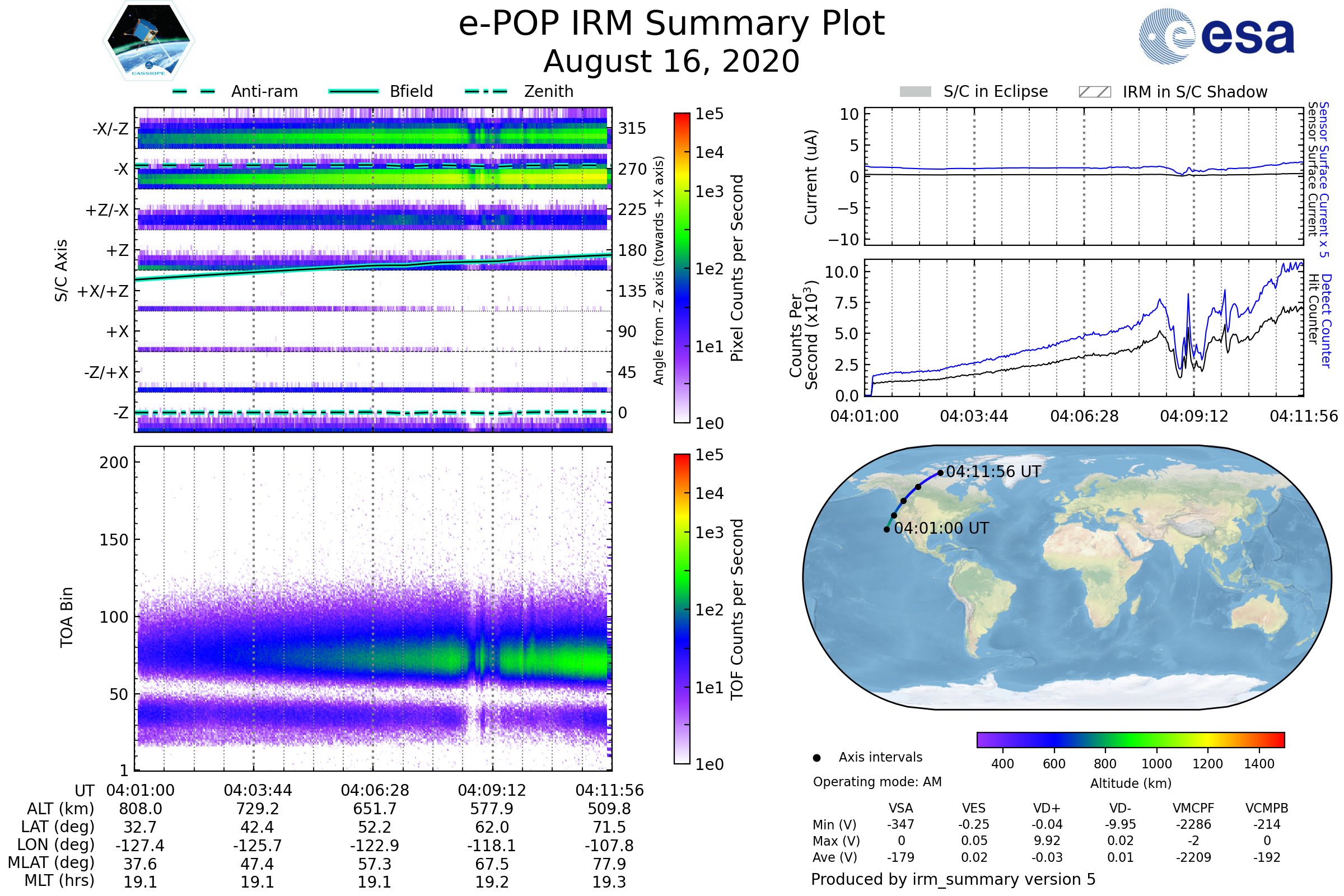Click the Altitude (km) horizontal colorbar
Image resolution: width=1344 pixels, height=896 pixels.
pyautogui.click(x=1130, y=739)
